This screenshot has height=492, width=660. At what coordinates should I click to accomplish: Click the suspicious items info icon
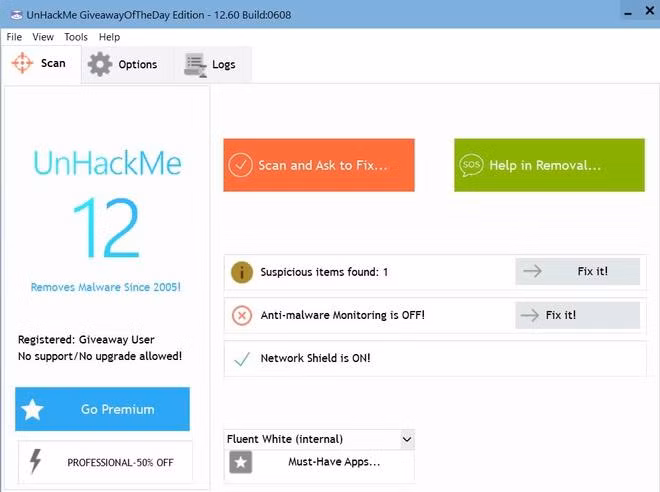coord(241,272)
